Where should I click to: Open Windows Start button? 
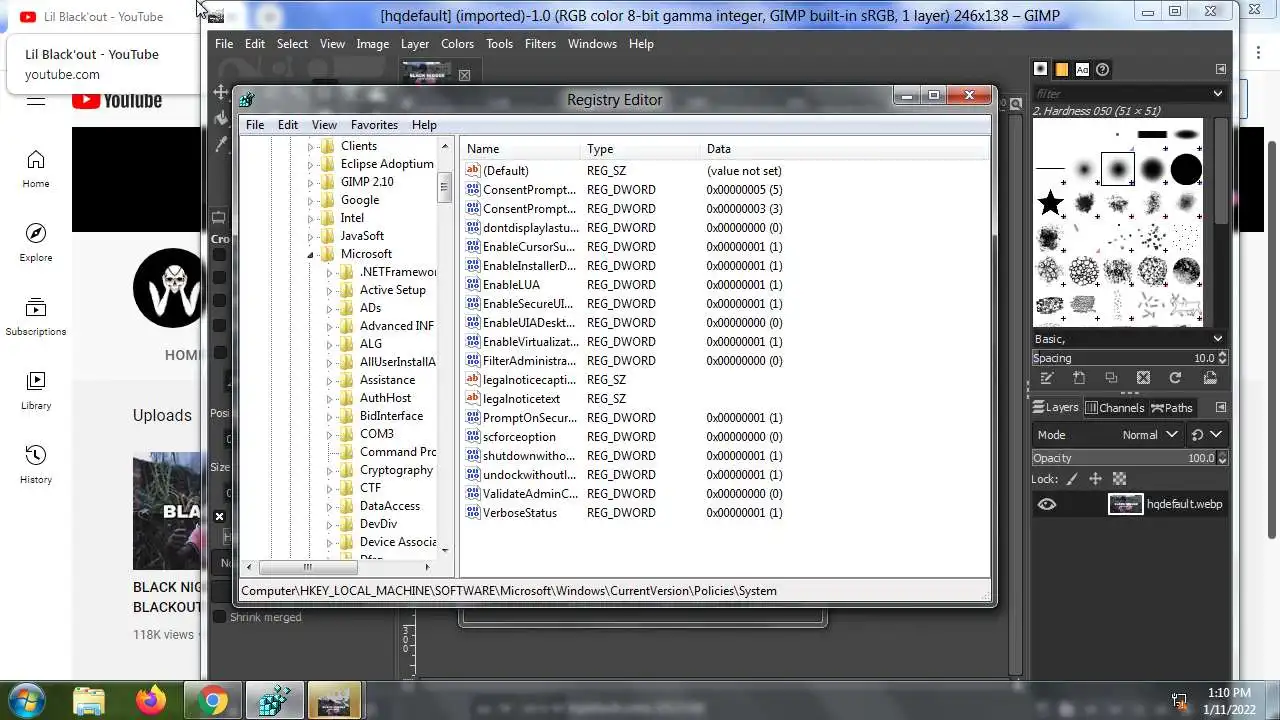[x=25, y=700]
